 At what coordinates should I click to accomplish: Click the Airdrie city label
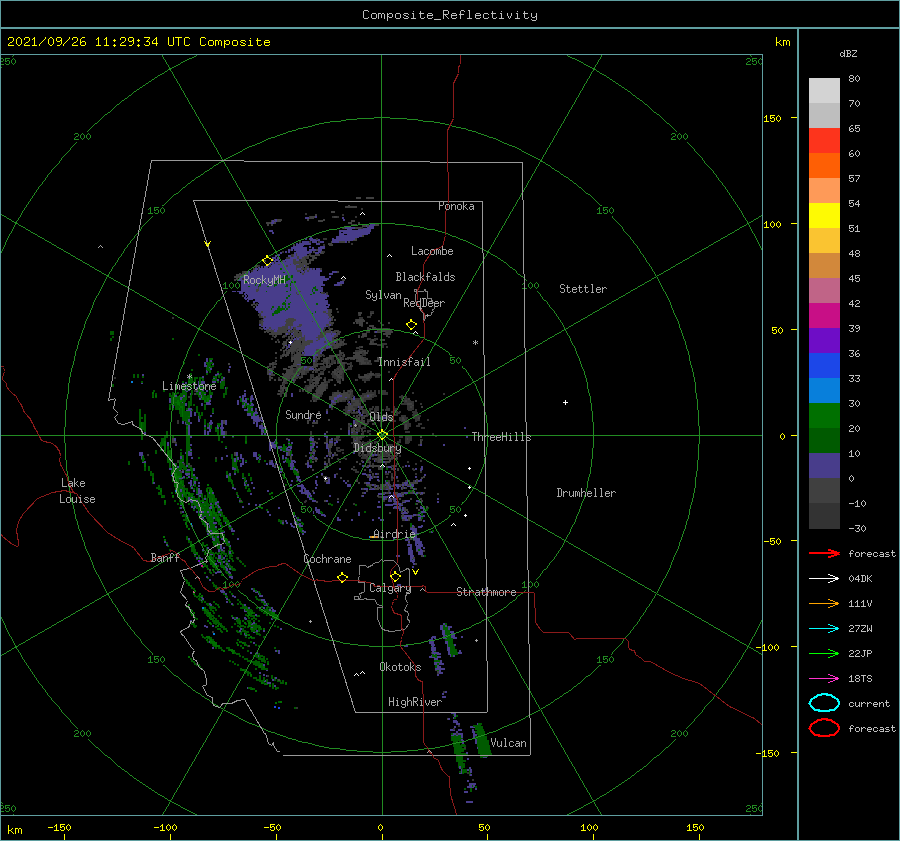394,534
